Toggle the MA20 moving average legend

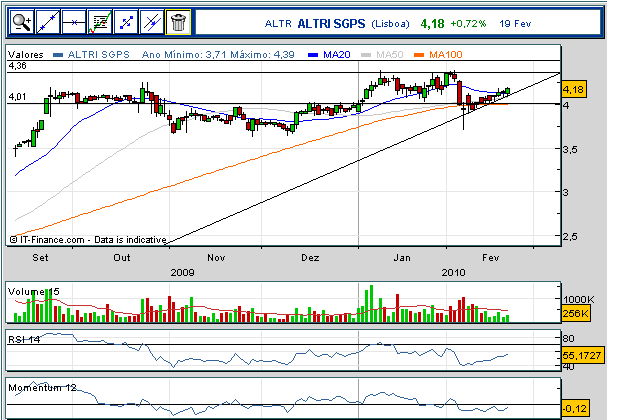pos(336,54)
